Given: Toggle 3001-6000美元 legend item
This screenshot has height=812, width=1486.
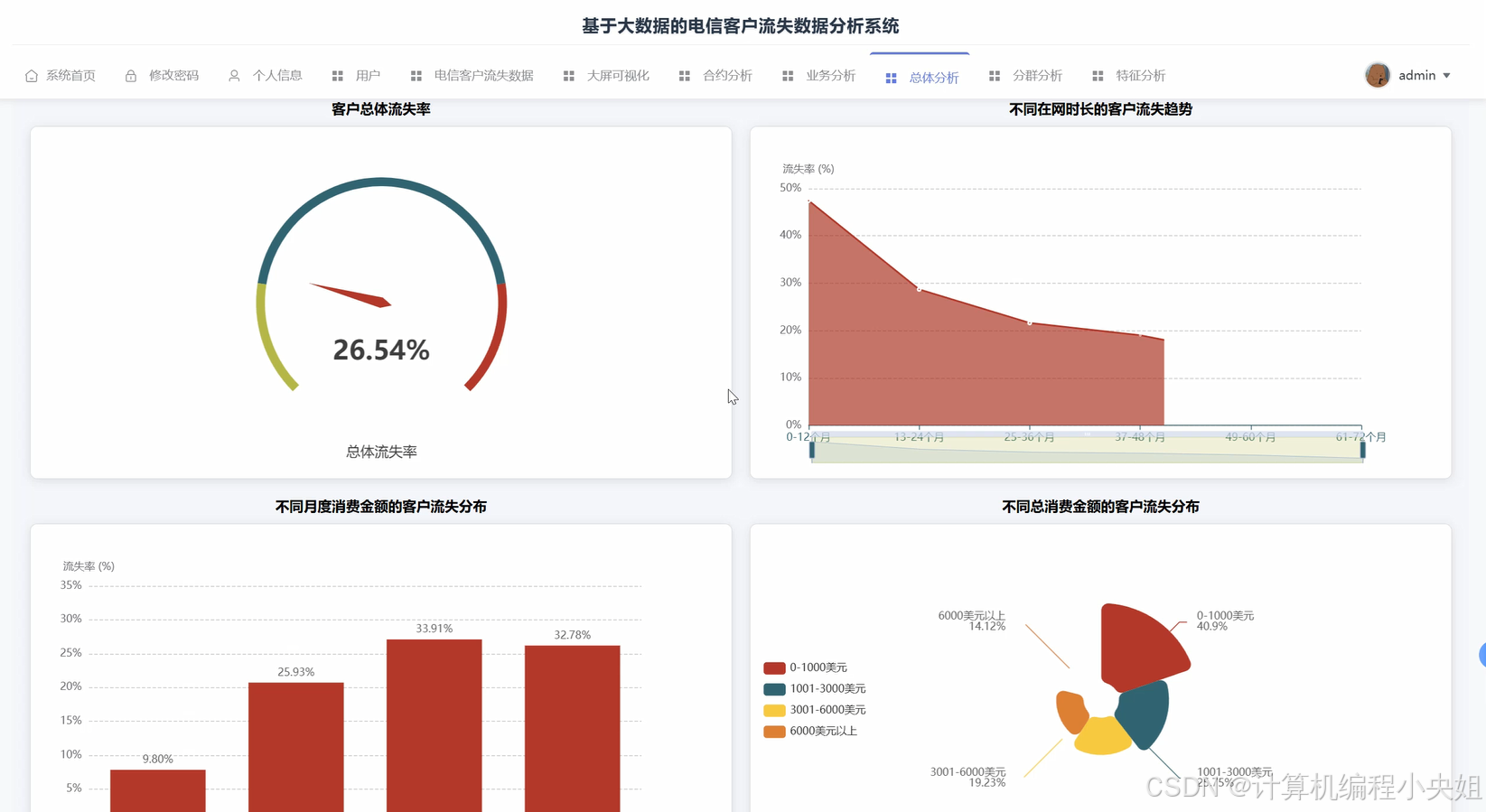Looking at the screenshot, I should pyautogui.click(x=815, y=710).
